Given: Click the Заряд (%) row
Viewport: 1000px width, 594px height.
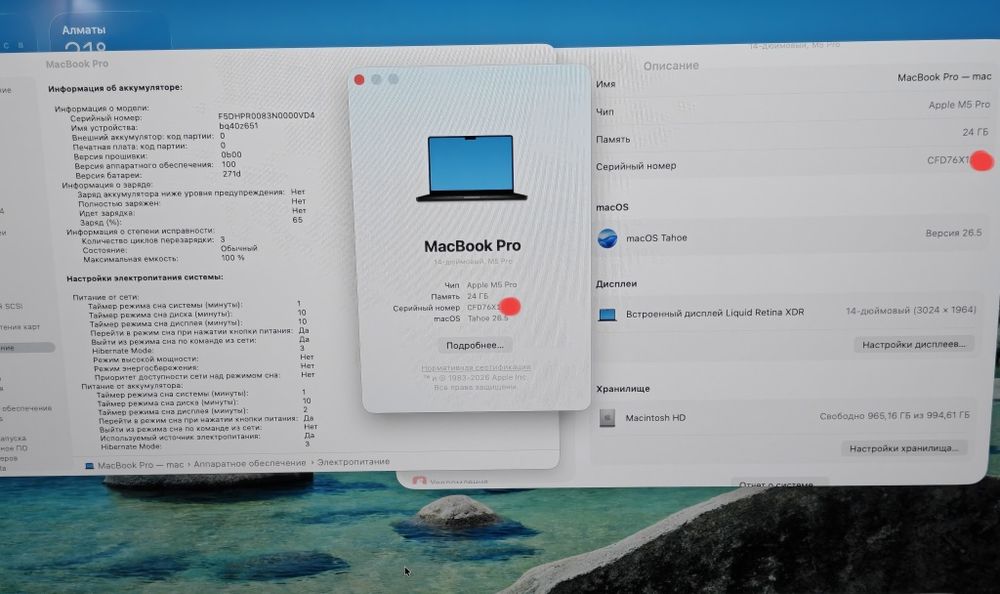Looking at the screenshot, I should [191, 221].
